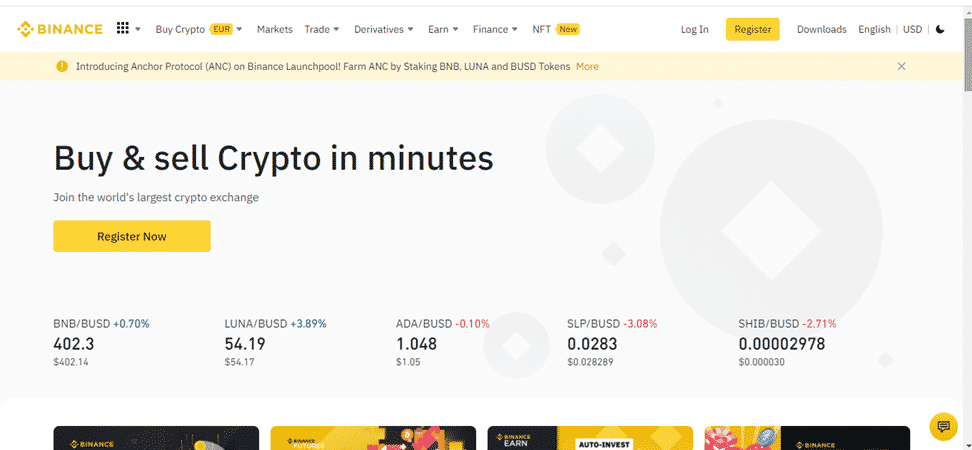Open the chat support icon
The image size is (972, 450).
pyautogui.click(x=943, y=426)
